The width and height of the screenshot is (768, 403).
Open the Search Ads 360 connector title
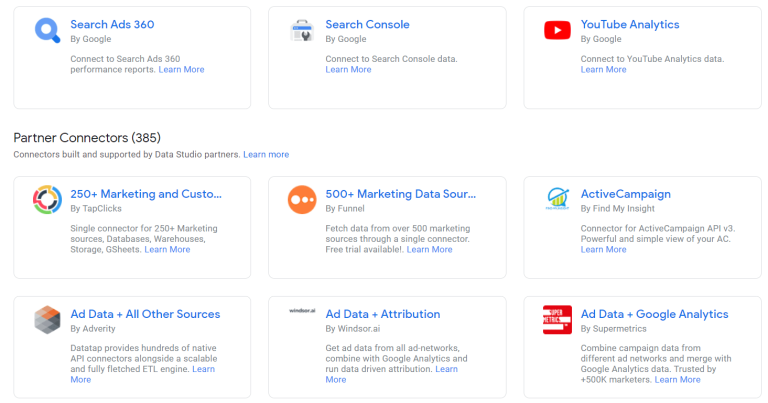112,24
